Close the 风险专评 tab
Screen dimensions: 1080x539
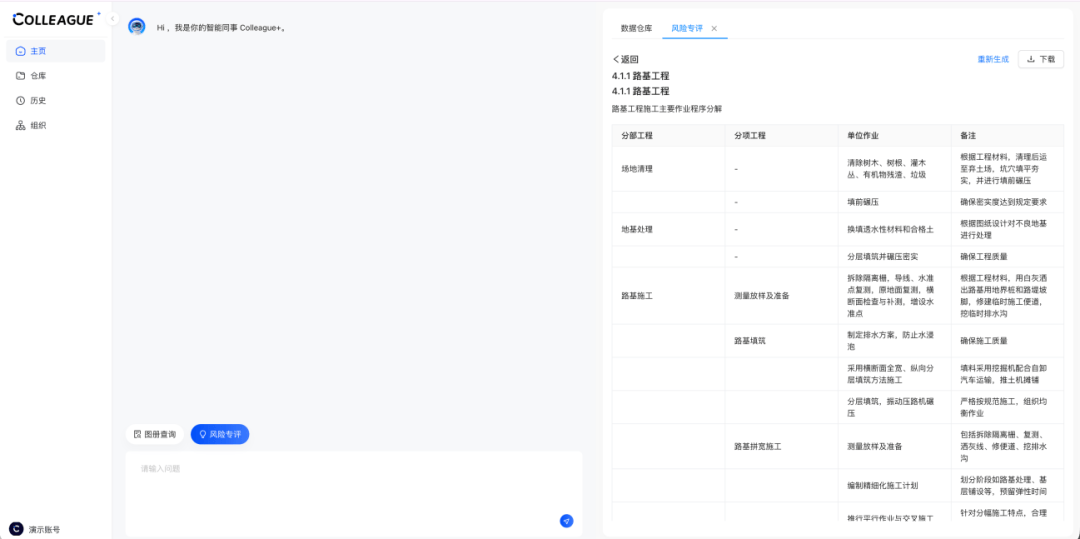click(714, 29)
